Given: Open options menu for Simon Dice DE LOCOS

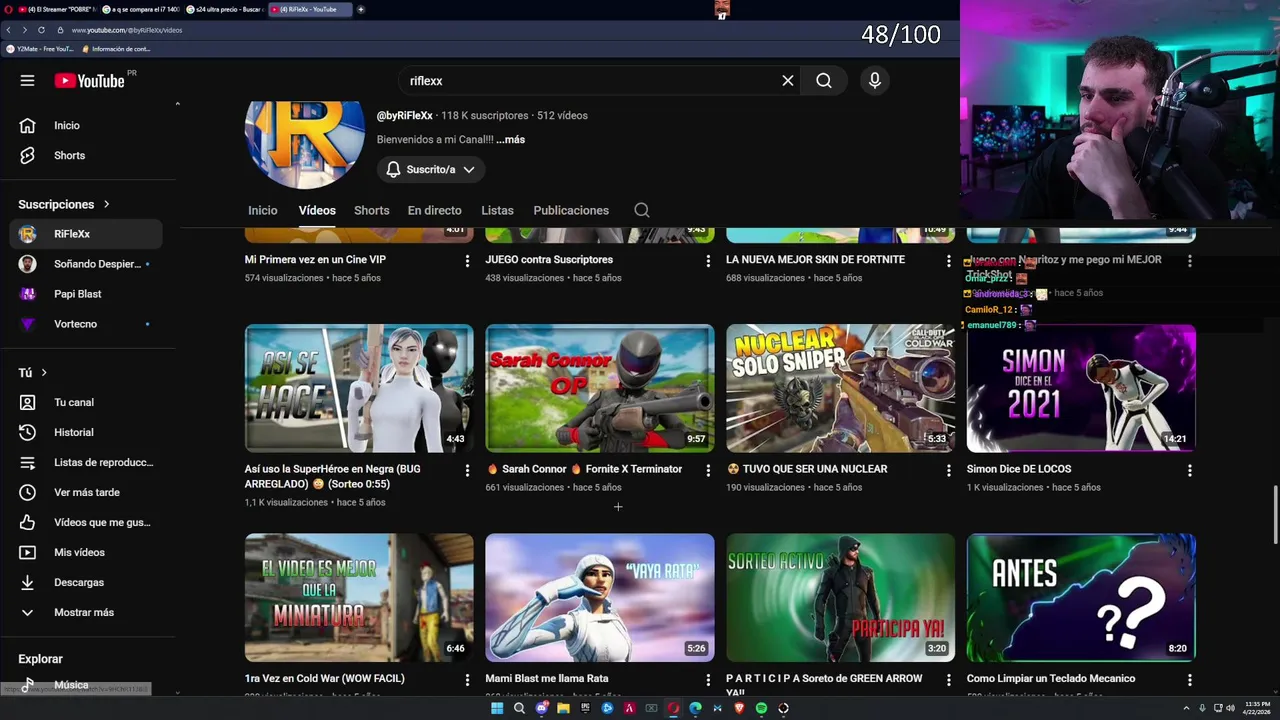Looking at the screenshot, I should pos(1189,470).
